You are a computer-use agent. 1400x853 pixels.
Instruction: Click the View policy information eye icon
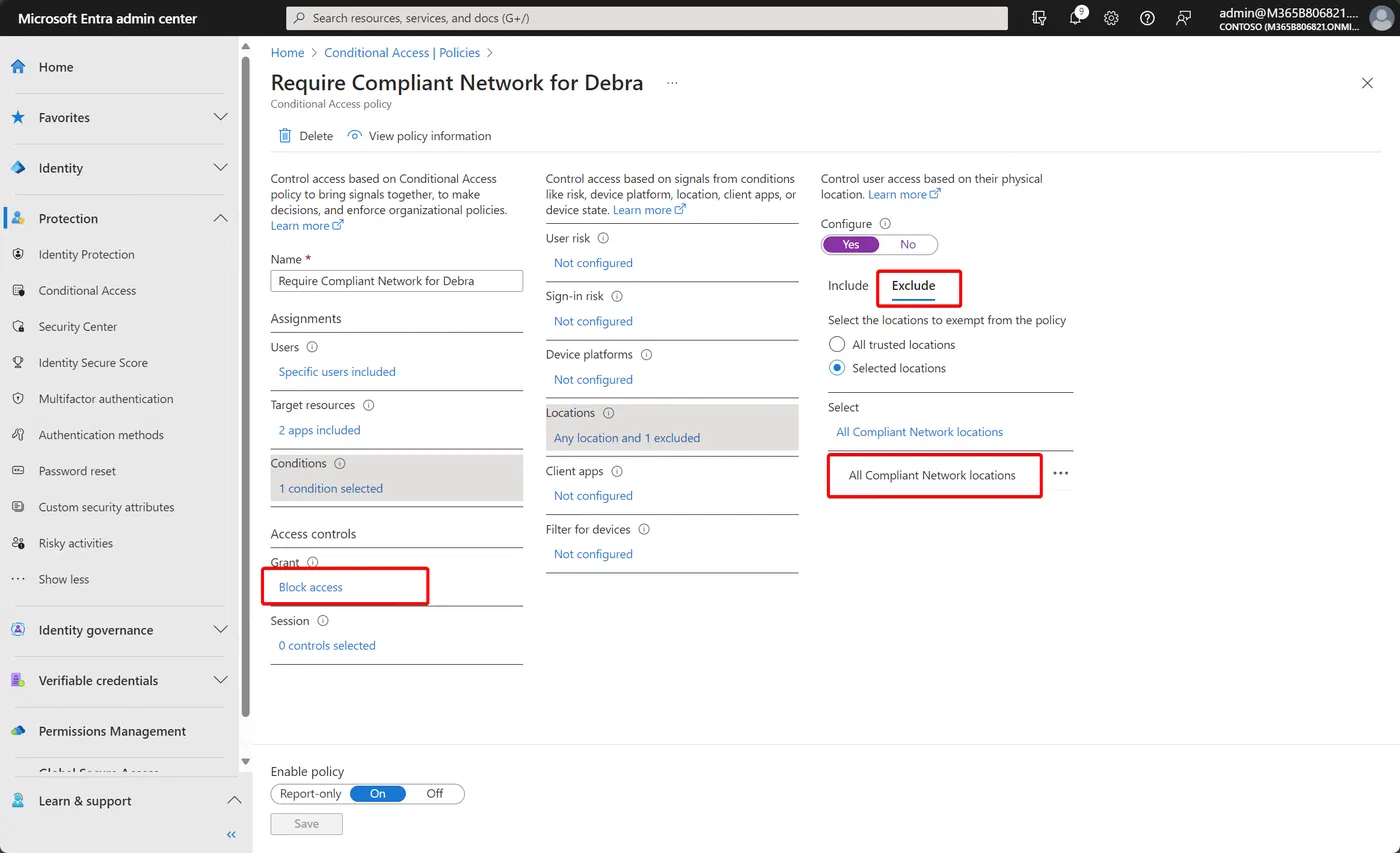coord(354,135)
